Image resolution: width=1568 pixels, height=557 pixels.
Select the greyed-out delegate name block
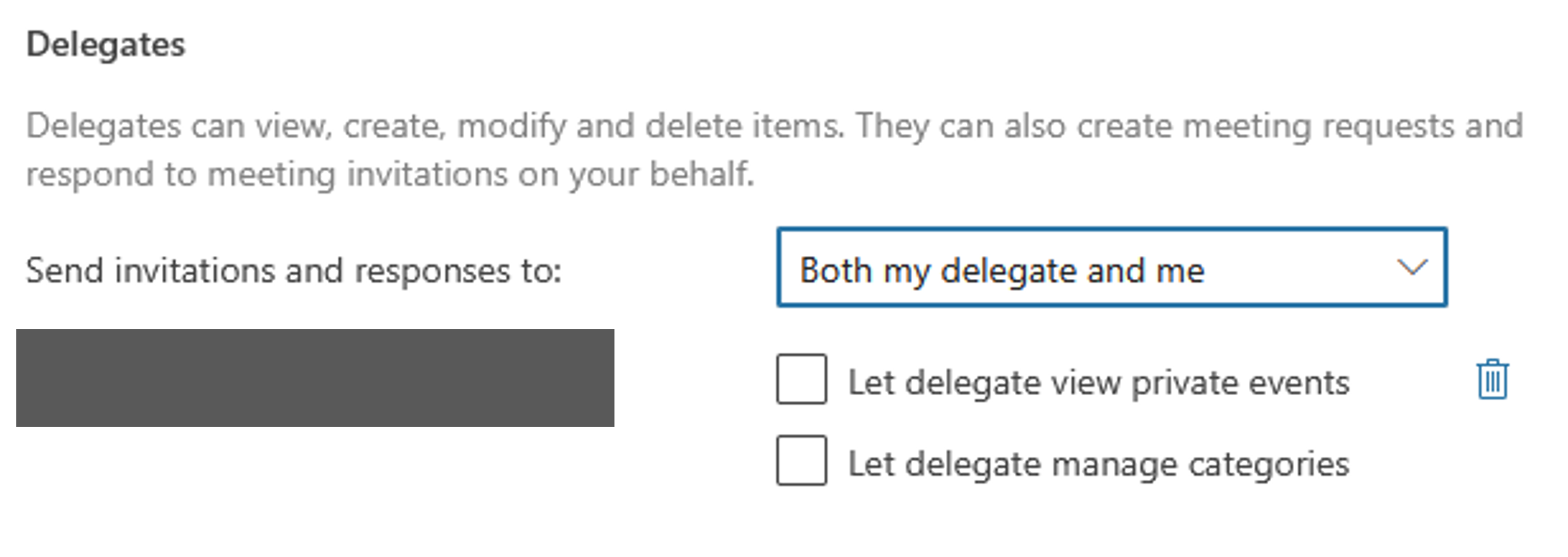point(315,378)
